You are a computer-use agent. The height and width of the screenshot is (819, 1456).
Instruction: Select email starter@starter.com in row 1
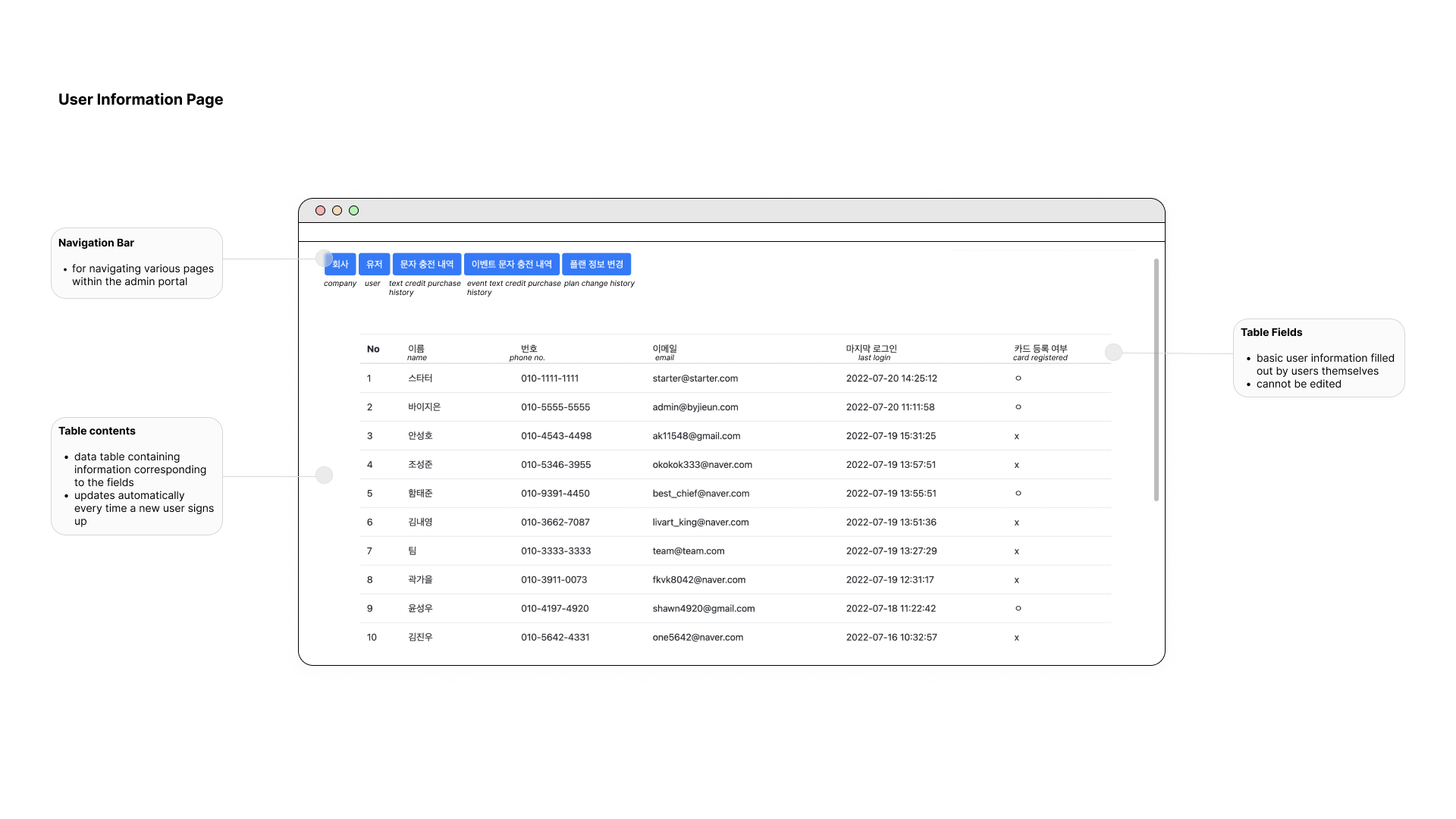coord(695,378)
